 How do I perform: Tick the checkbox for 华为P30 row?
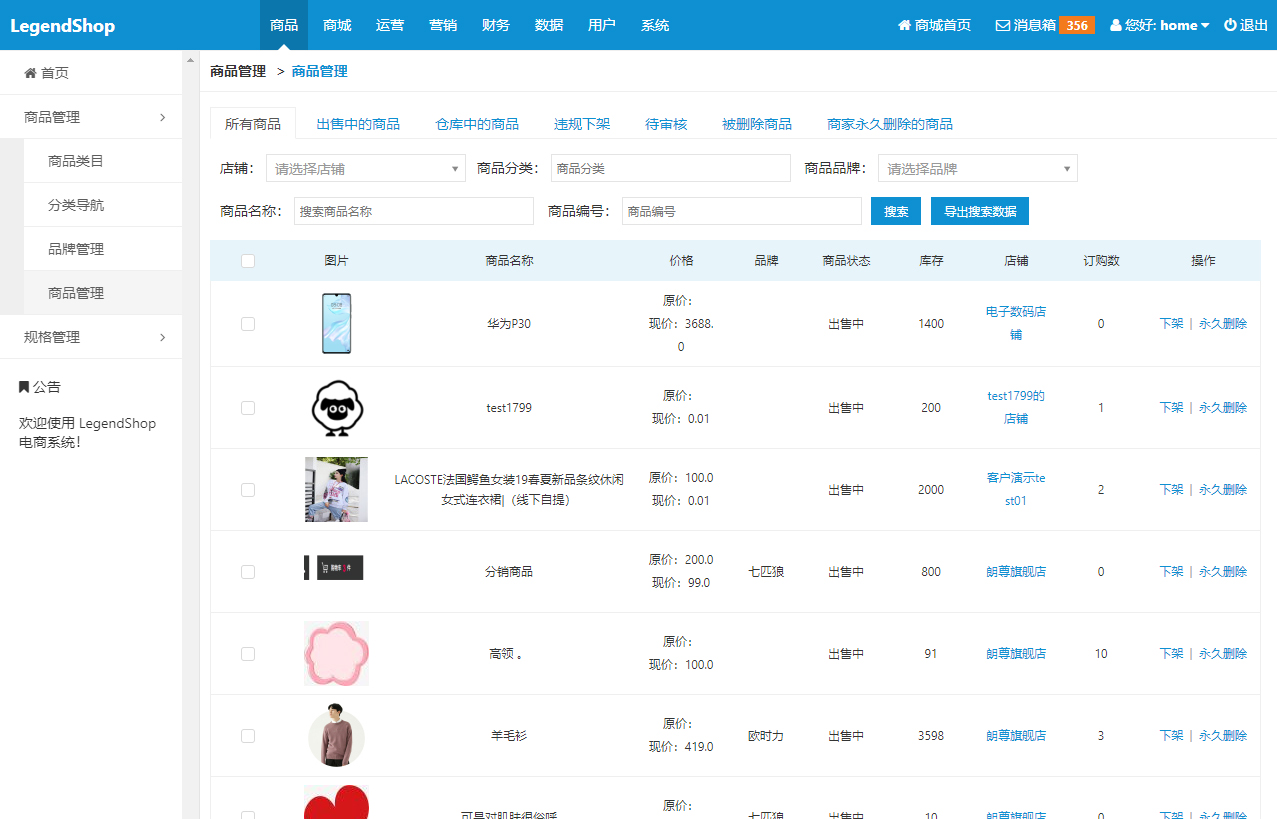[248, 324]
